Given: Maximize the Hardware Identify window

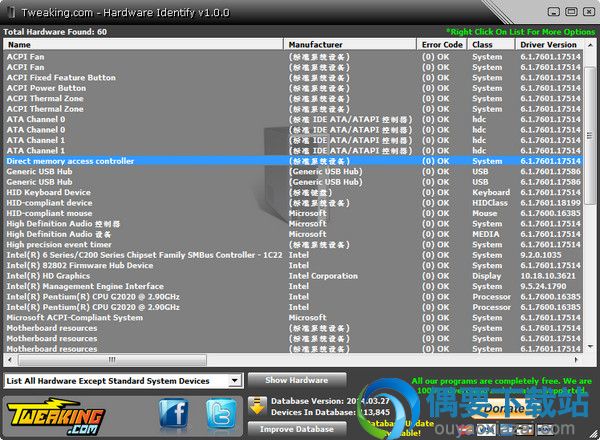Looking at the screenshot, I should (x=571, y=12).
